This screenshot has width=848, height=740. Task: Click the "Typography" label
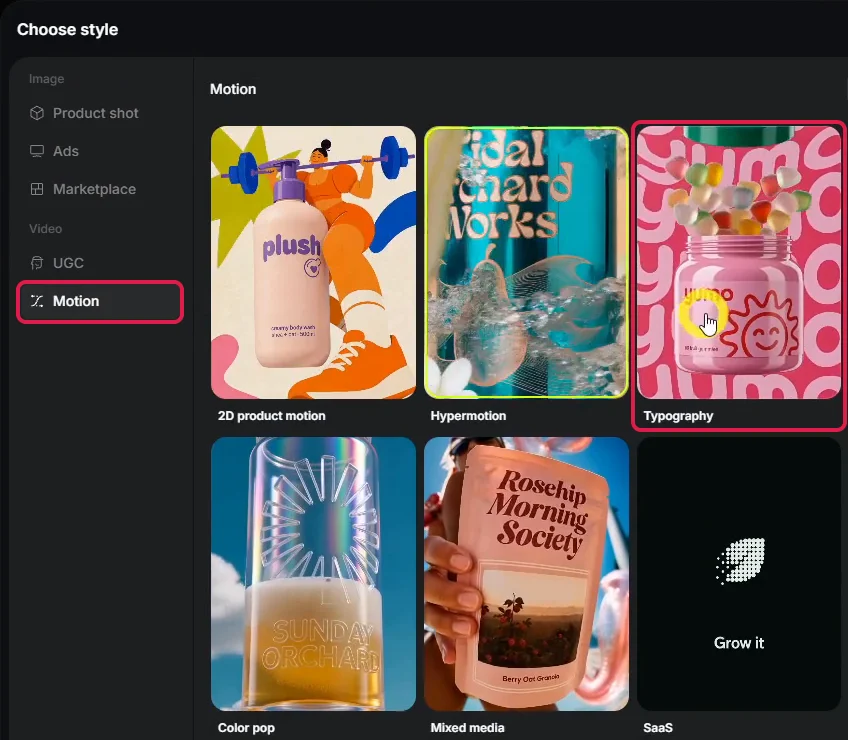click(678, 416)
